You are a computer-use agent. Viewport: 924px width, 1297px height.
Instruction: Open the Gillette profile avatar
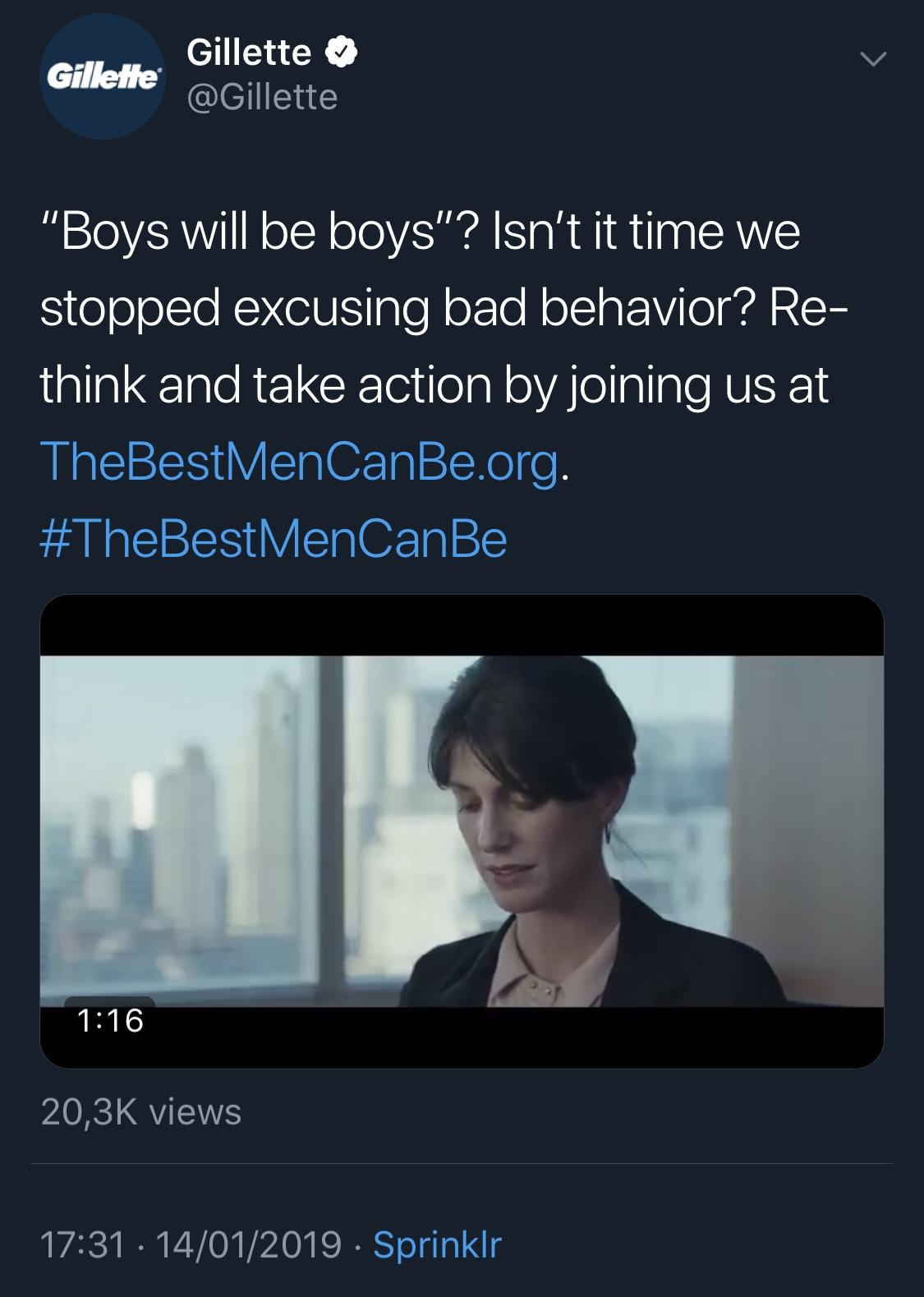103,76
